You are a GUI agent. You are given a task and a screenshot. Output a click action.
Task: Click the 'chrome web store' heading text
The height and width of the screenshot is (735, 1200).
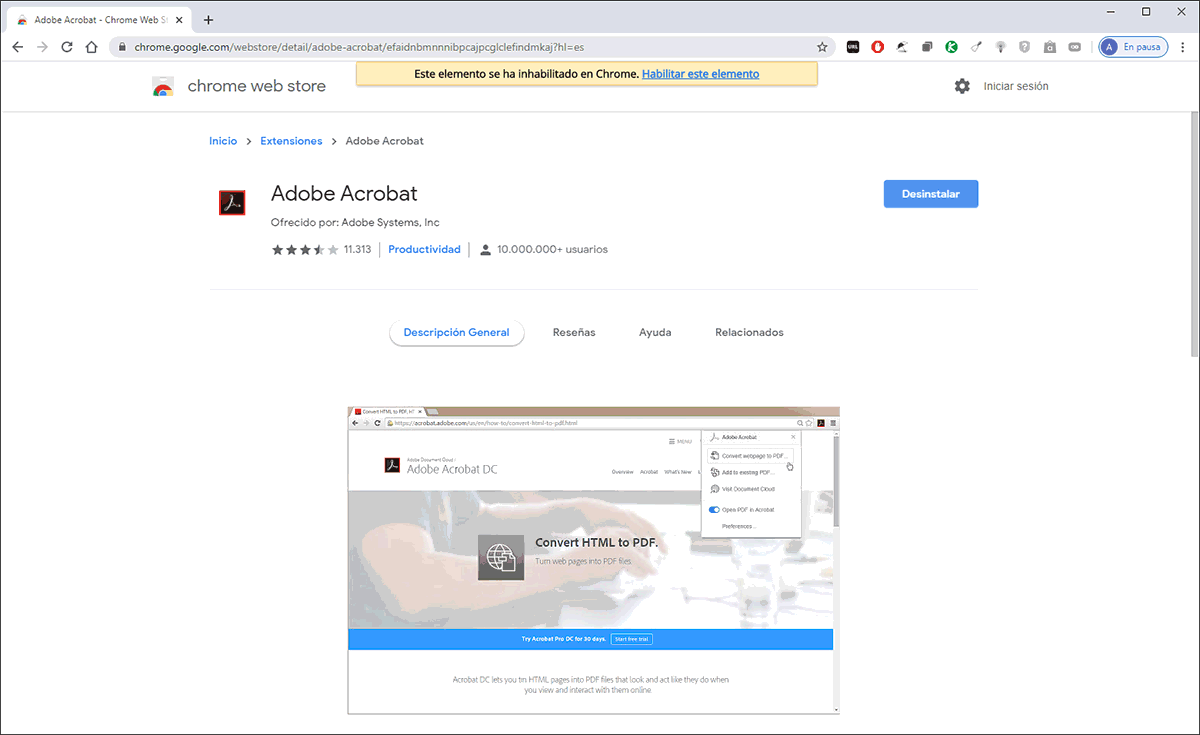257,86
